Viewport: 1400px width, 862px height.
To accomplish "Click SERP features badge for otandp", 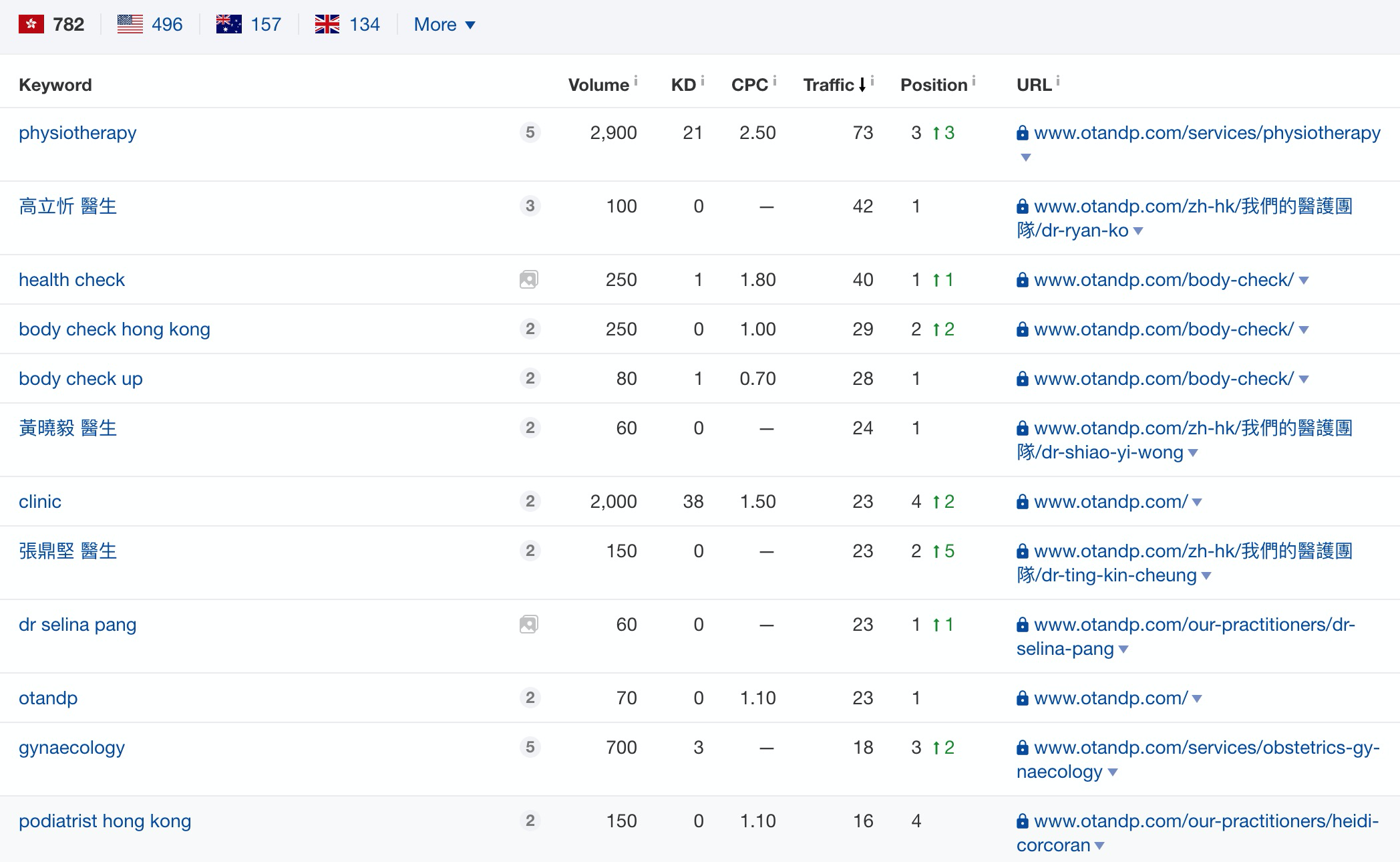I will coord(530,698).
